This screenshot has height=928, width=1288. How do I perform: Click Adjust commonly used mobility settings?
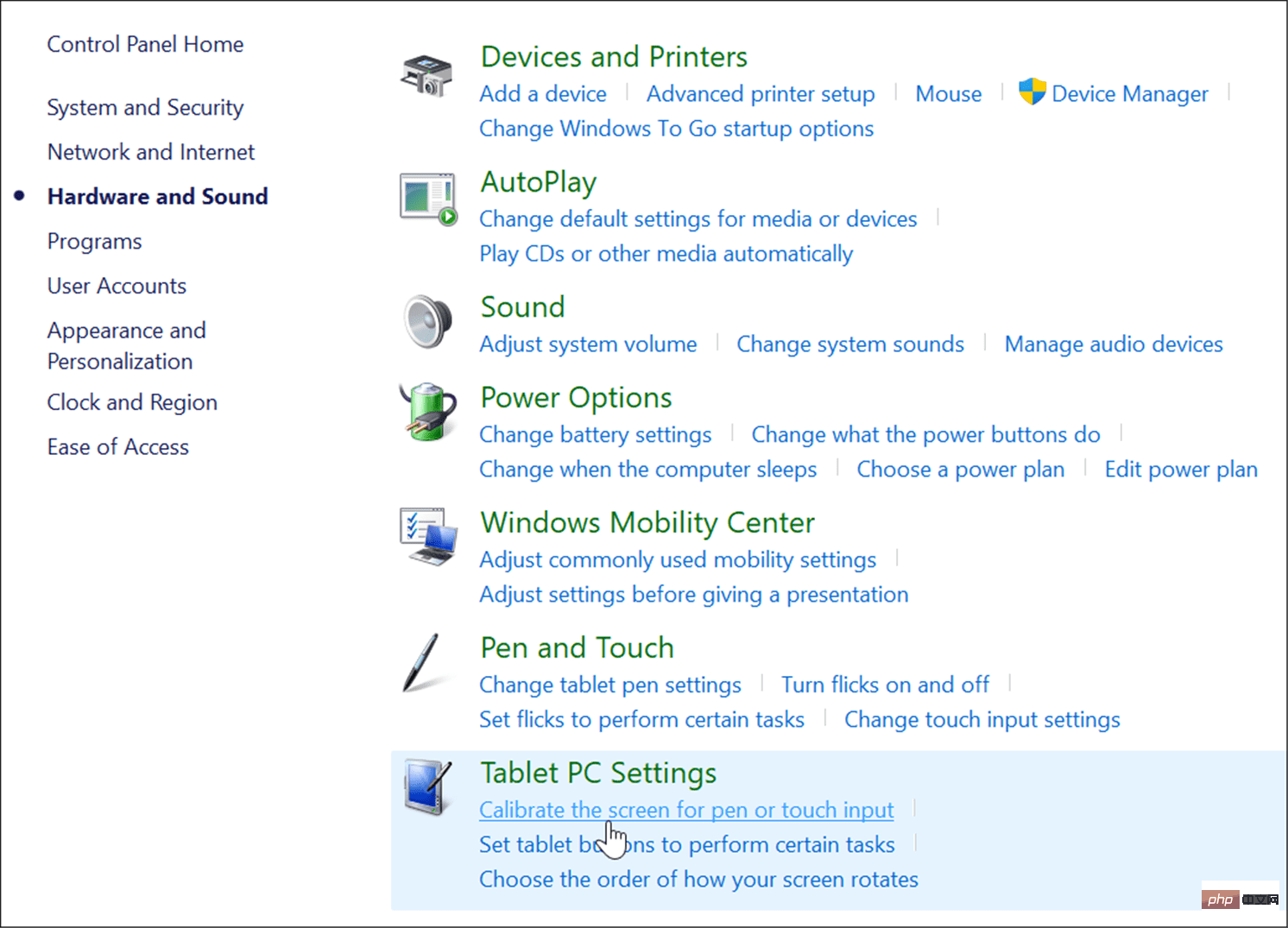(x=678, y=560)
